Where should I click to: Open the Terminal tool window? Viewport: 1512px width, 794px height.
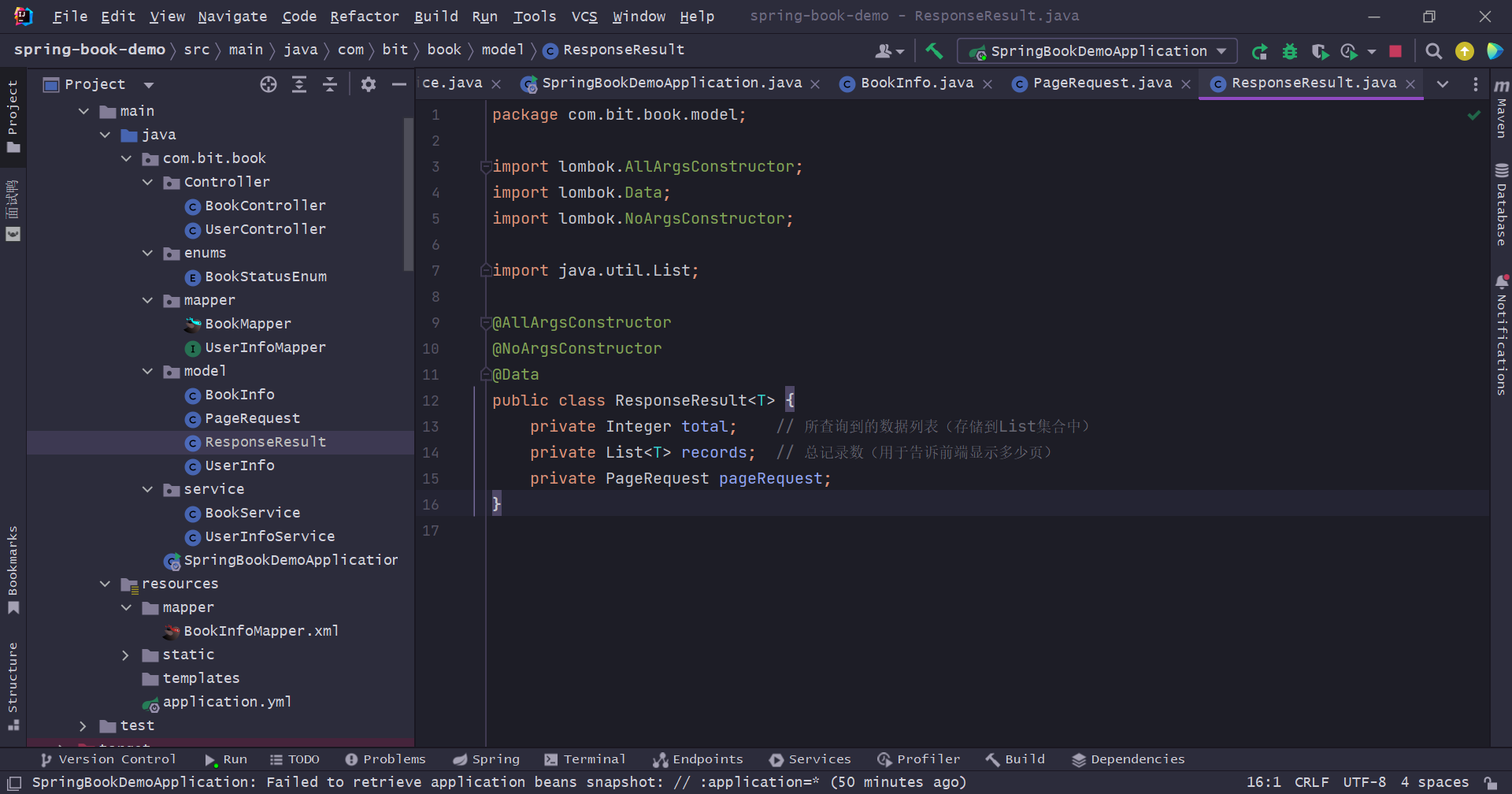pos(584,760)
